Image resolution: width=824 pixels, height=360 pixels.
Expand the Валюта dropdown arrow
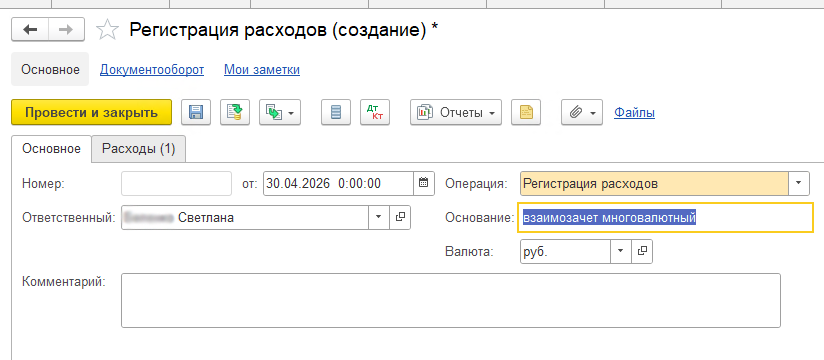(621, 251)
